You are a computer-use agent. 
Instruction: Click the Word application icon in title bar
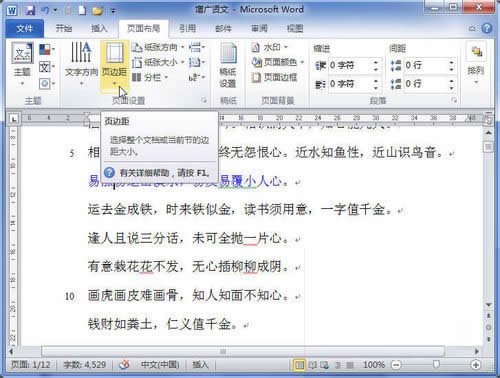[x=12, y=10]
